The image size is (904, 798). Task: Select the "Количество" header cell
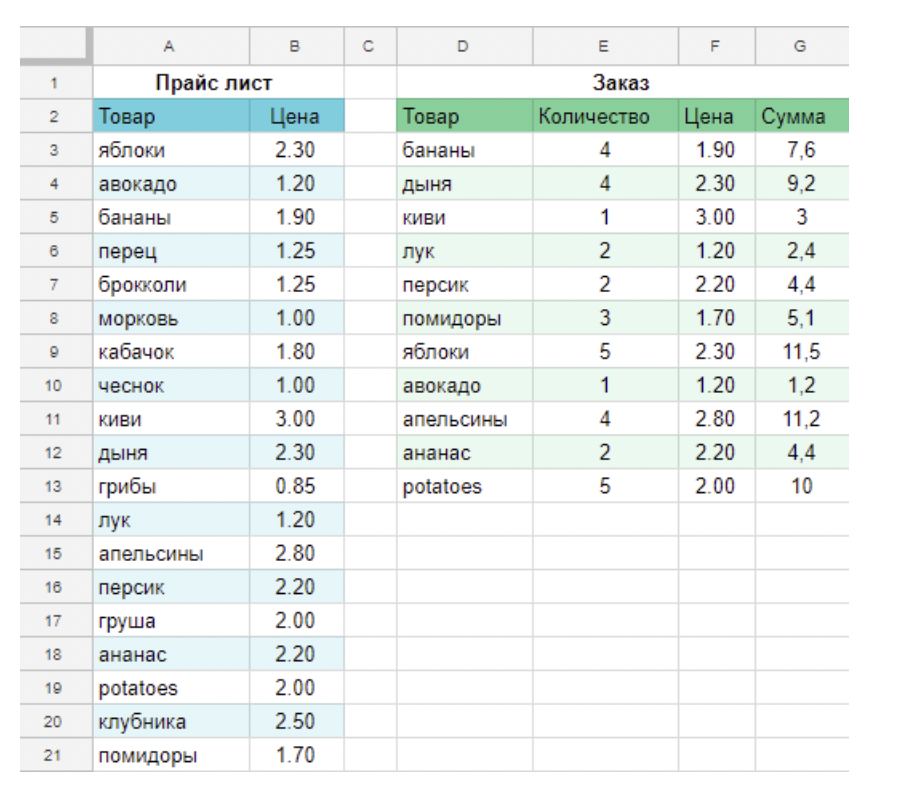tap(604, 117)
